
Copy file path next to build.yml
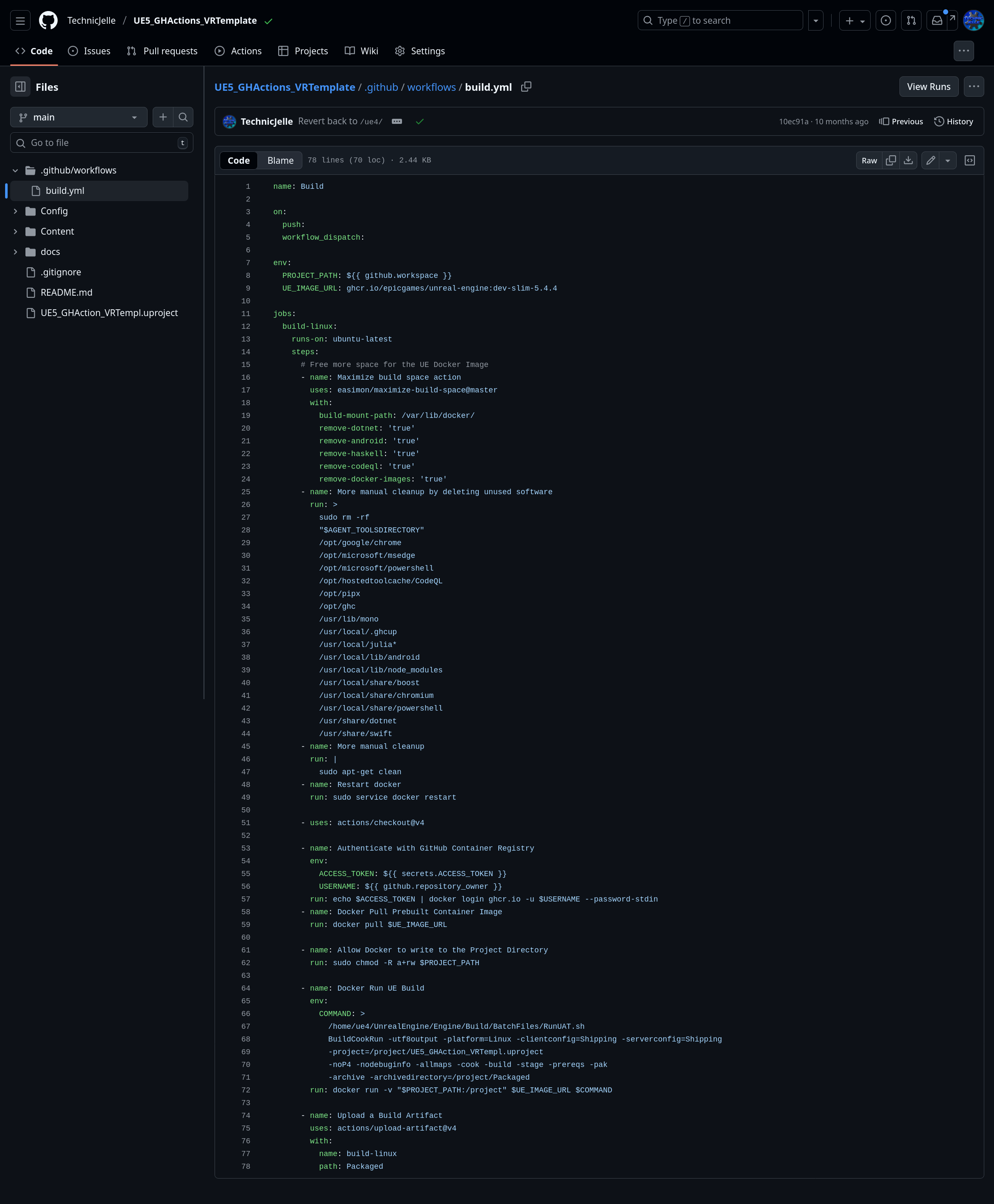(x=526, y=87)
